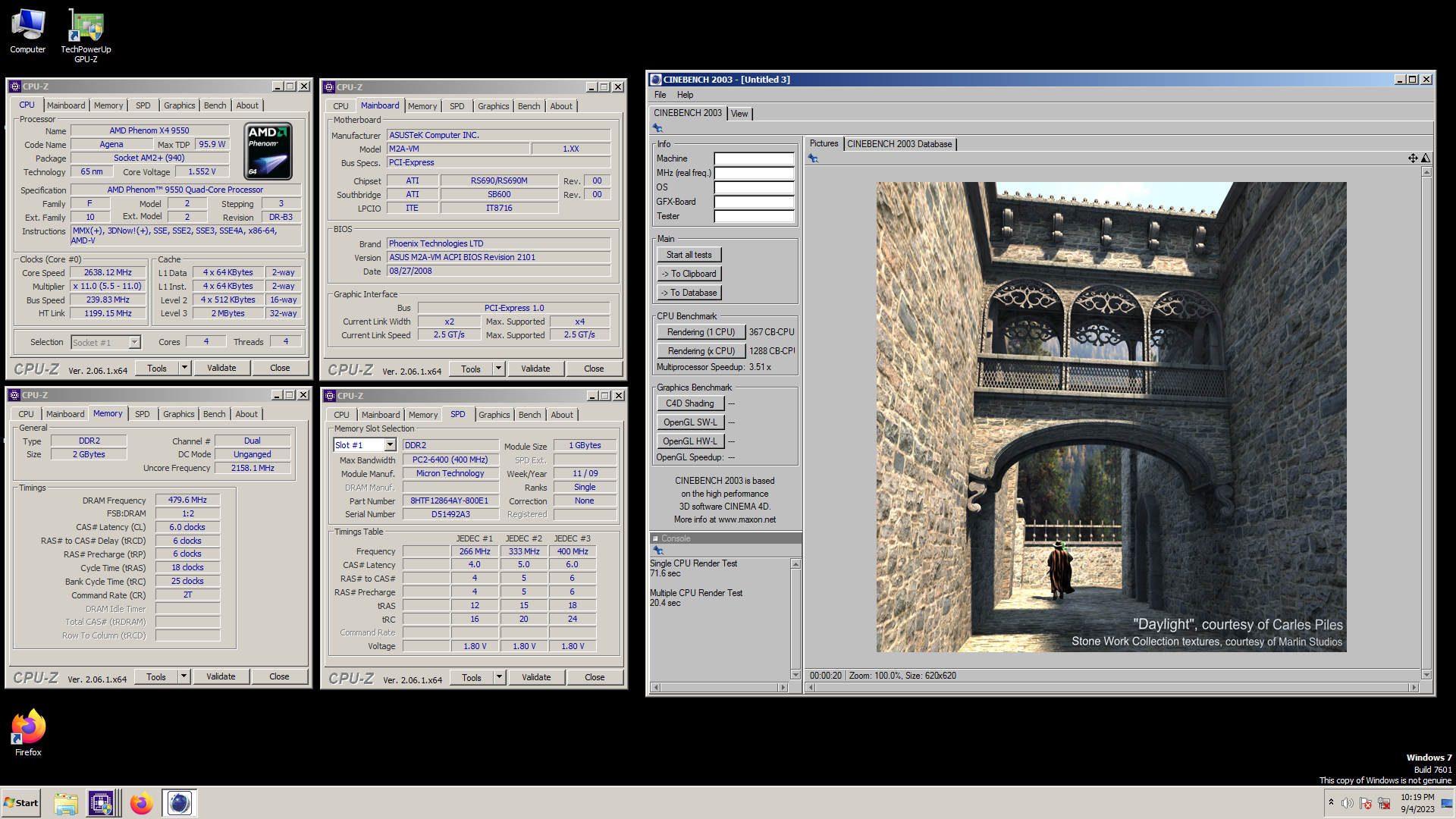Click pin icon below the Pictures tab
Image resolution: width=1456 pixels, height=819 pixels.
pyautogui.click(x=813, y=158)
